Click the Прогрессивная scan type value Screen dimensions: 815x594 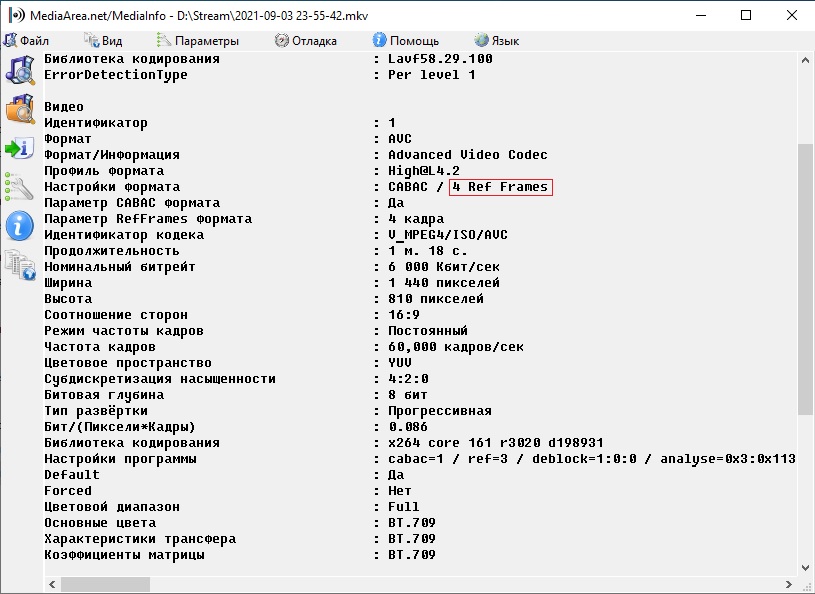coord(440,411)
